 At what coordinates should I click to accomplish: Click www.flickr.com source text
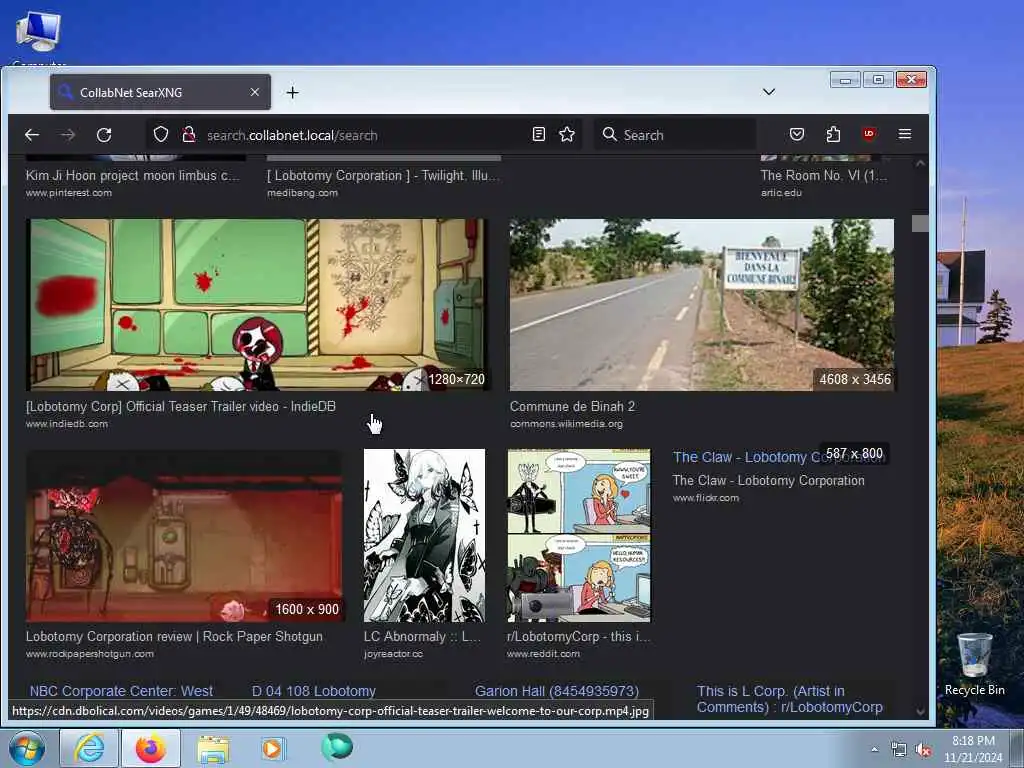(706, 498)
